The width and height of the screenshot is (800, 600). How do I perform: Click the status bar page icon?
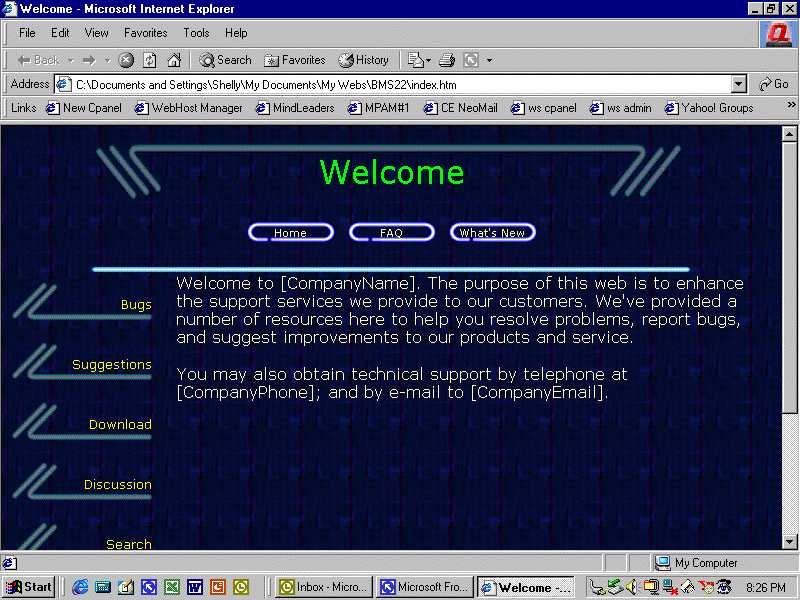pyautogui.click(x=9, y=563)
